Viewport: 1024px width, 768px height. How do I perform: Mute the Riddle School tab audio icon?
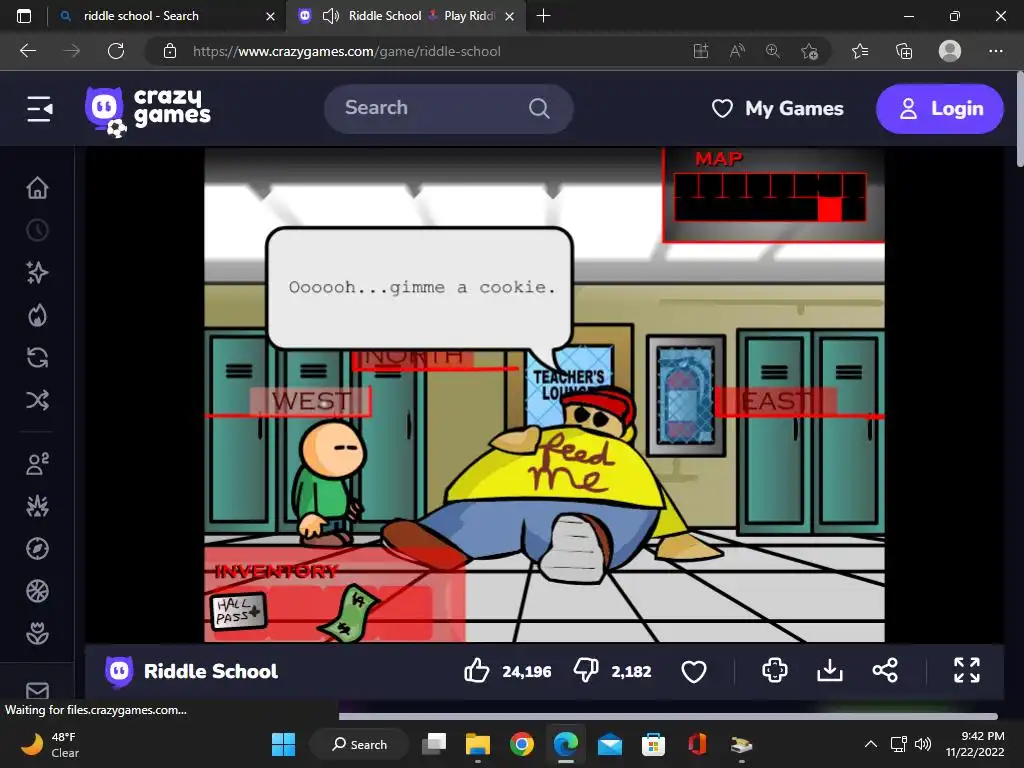click(330, 16)
